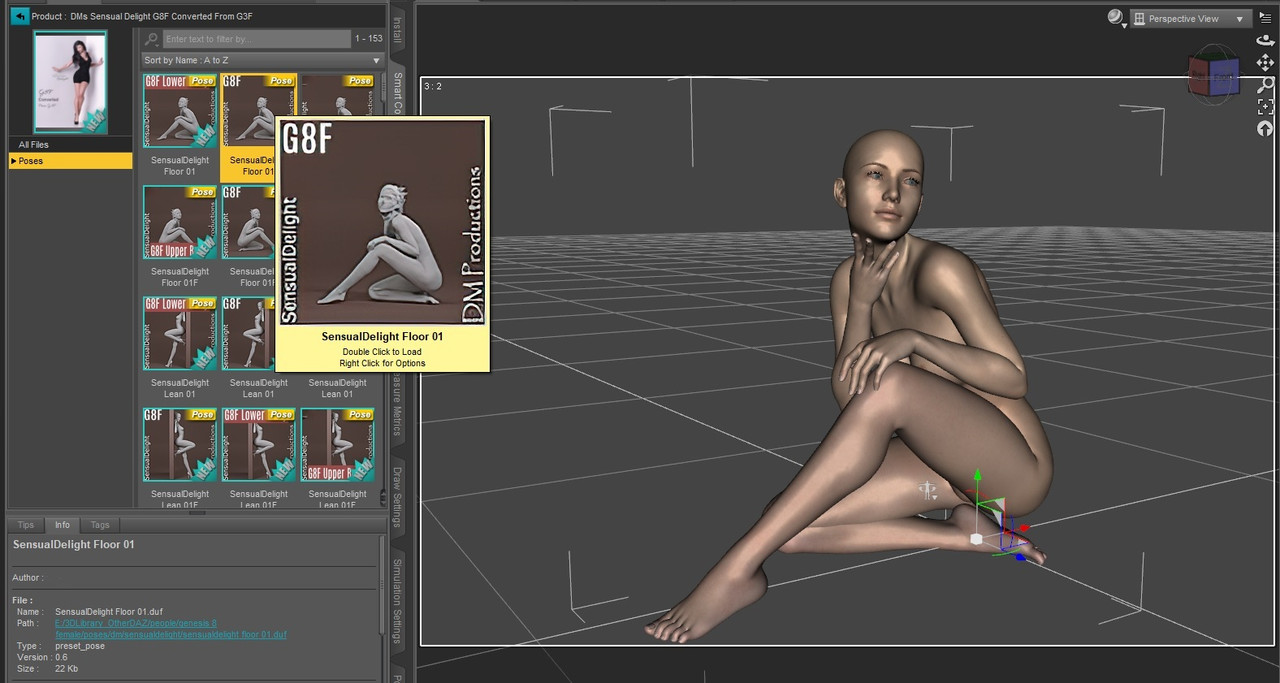Open the Perspective View dropdown

click(1191, 18)
